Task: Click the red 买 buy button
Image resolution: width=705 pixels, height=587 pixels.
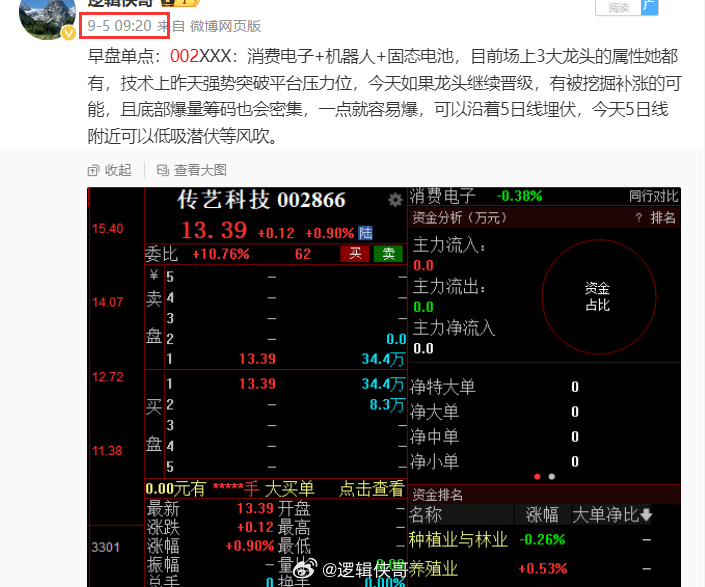Action: pyautogui.click(x=355, y=254)
